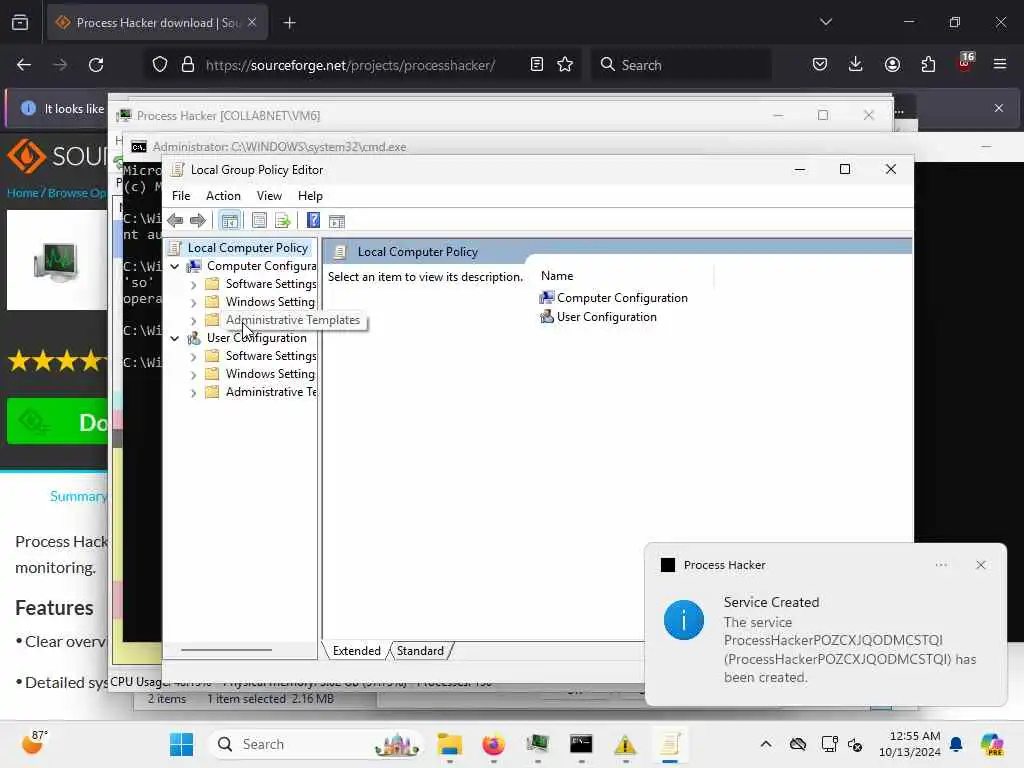1024x768 pixels.
Task: Toggle Firefox reader view icon
Action: [537, 64]
